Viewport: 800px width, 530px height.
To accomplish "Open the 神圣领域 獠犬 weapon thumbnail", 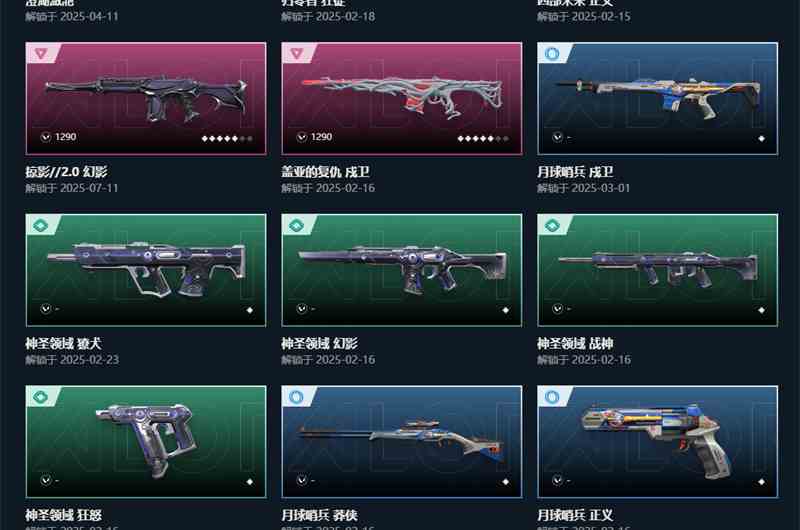I will (x=146, y=270).
